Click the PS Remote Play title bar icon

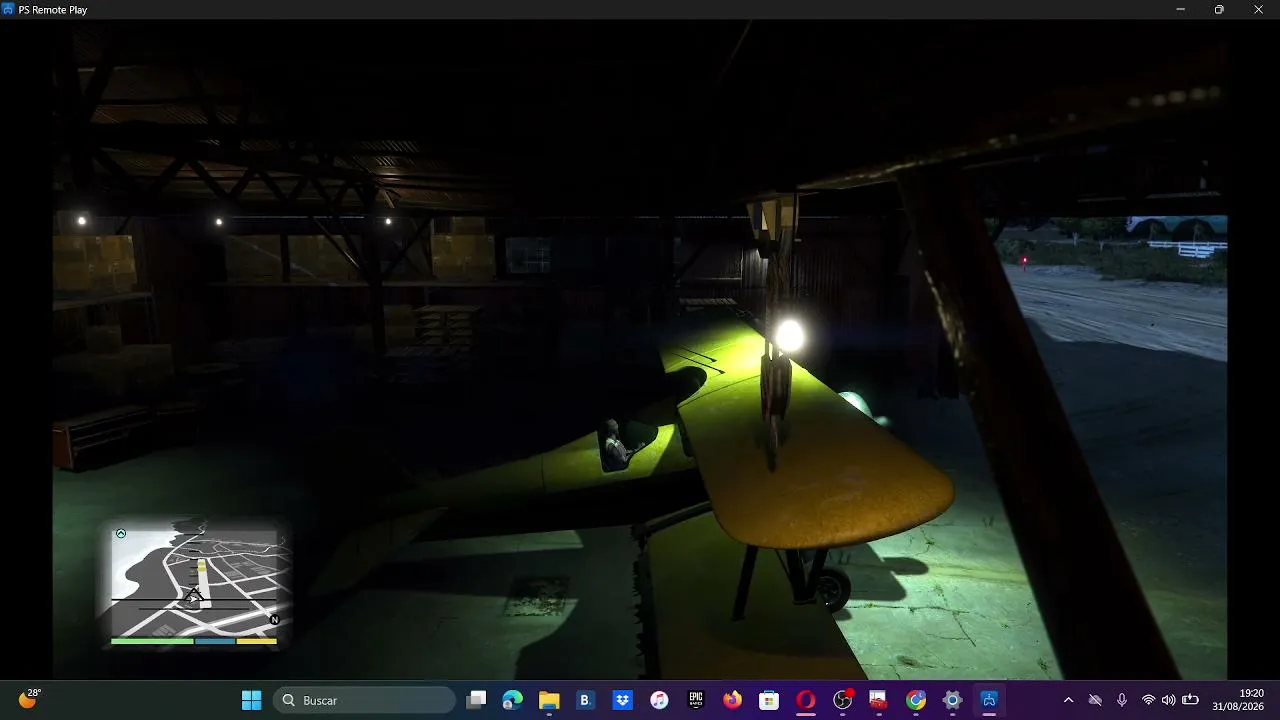[x=8, y=9]
